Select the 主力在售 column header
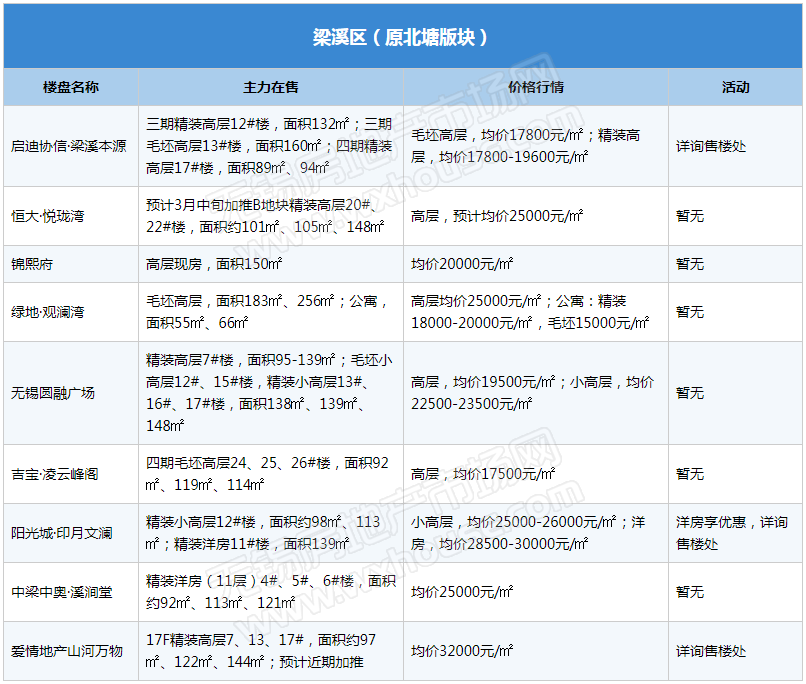Screen dimensions: 806x684 tap(270, 87)
